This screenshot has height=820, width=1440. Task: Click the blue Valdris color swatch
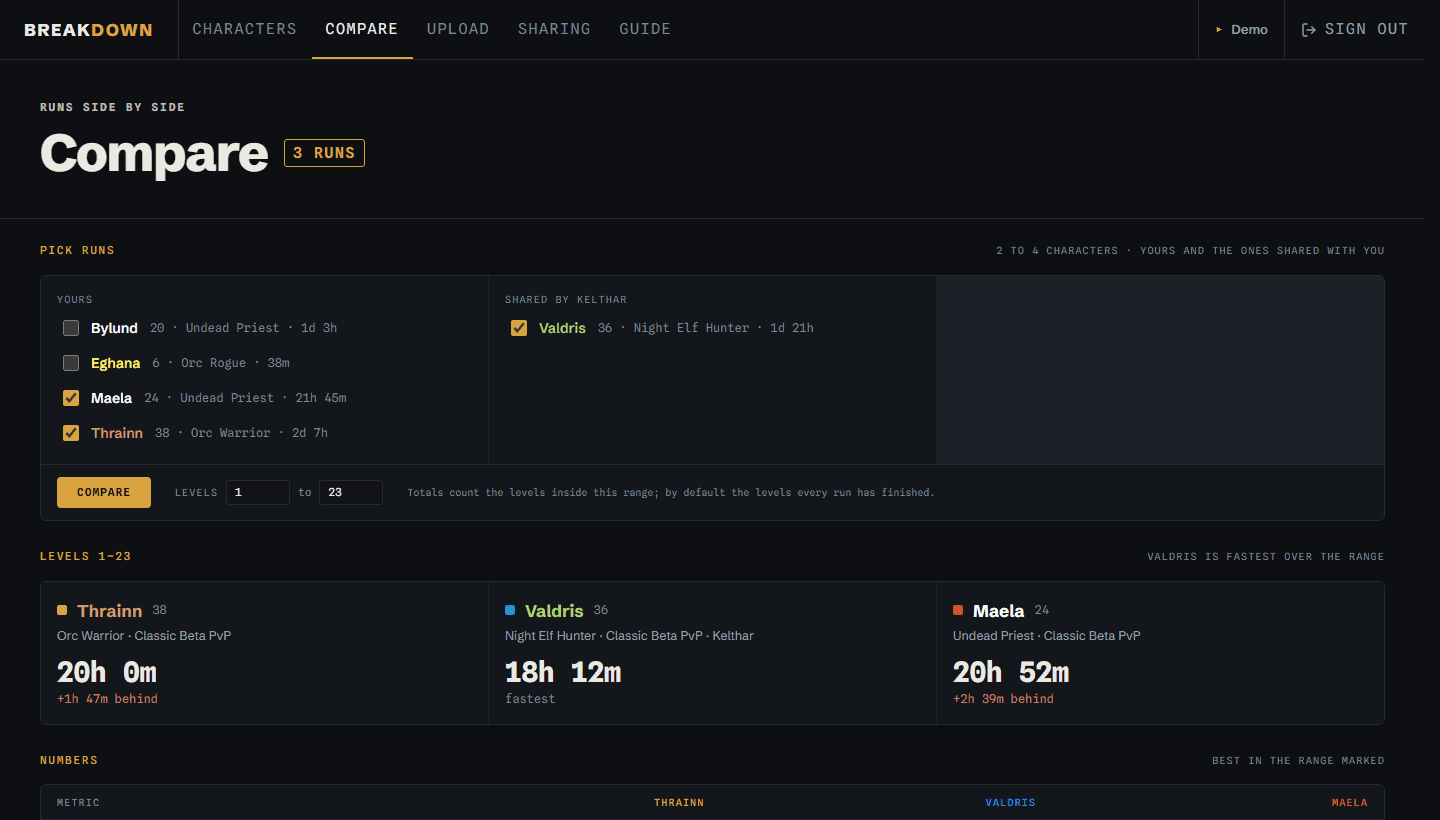pyautogui.click(x=510, y=610)
